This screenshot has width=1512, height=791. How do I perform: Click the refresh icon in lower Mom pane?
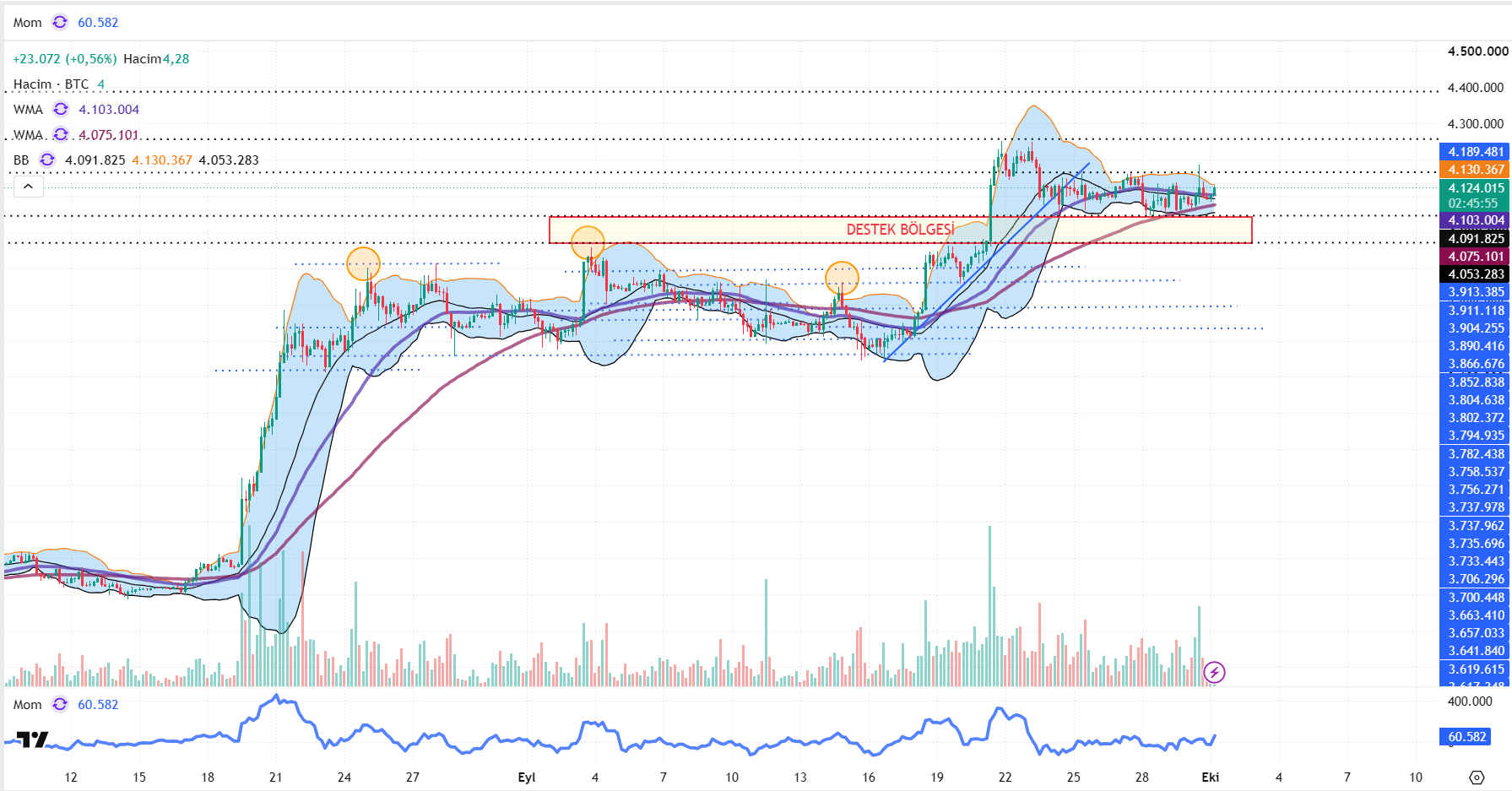60,704
